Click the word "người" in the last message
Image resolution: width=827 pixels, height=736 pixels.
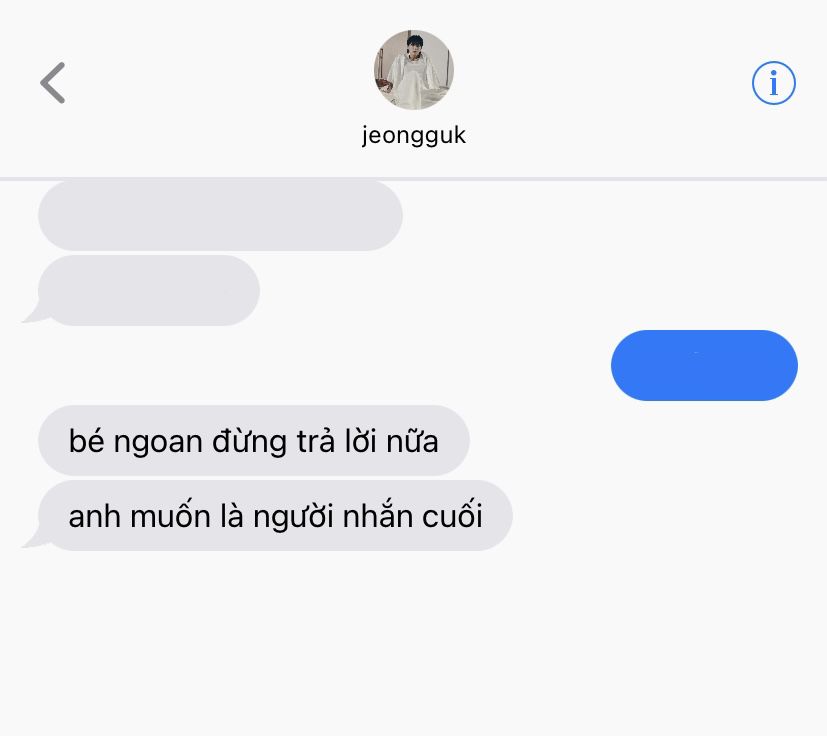coord(293,518)
